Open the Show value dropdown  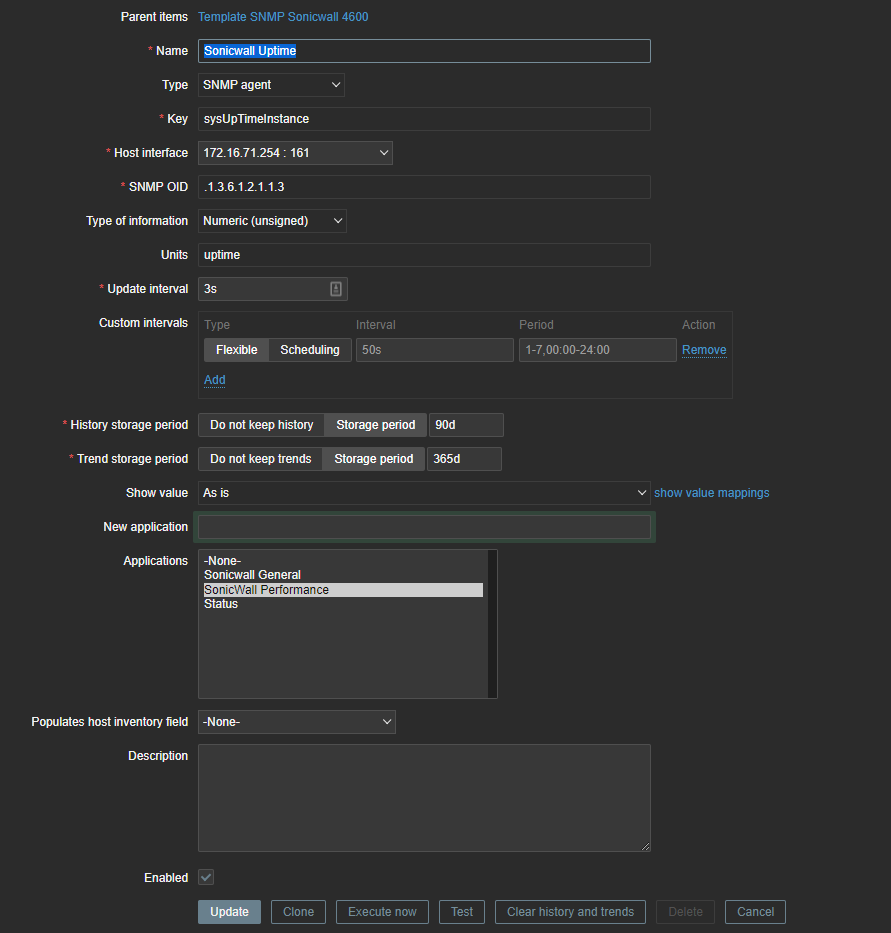tap(424, 493)
